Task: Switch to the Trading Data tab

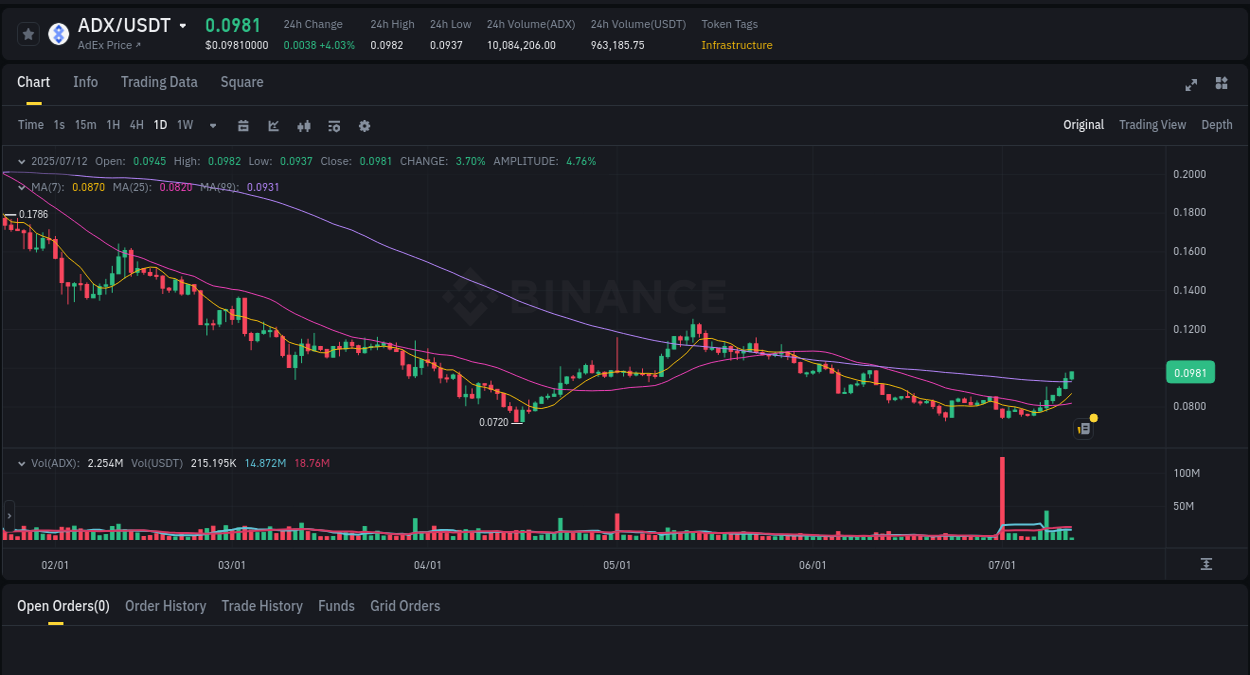Action: pos(159,82)
